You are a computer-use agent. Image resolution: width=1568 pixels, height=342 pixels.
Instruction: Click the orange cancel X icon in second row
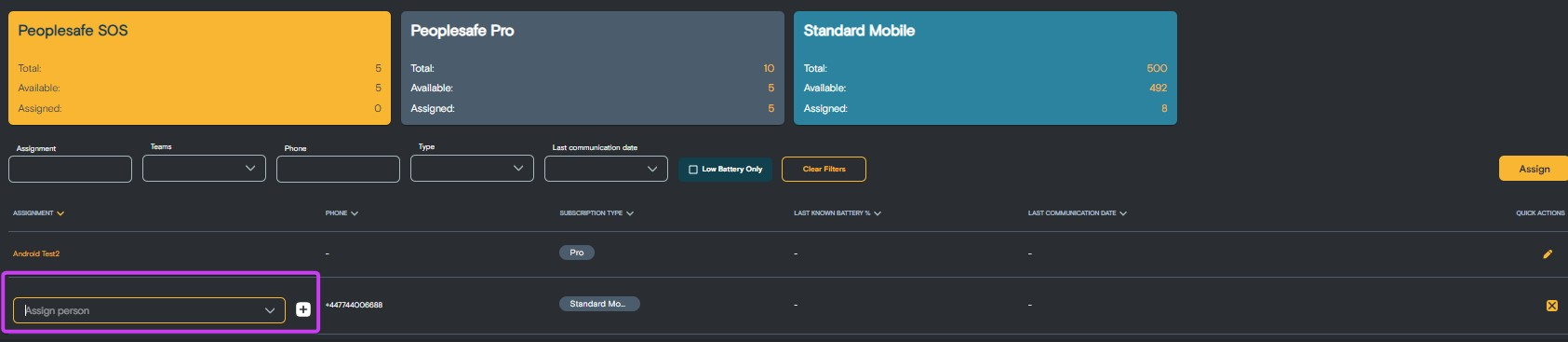click(x=1551, y=306)
